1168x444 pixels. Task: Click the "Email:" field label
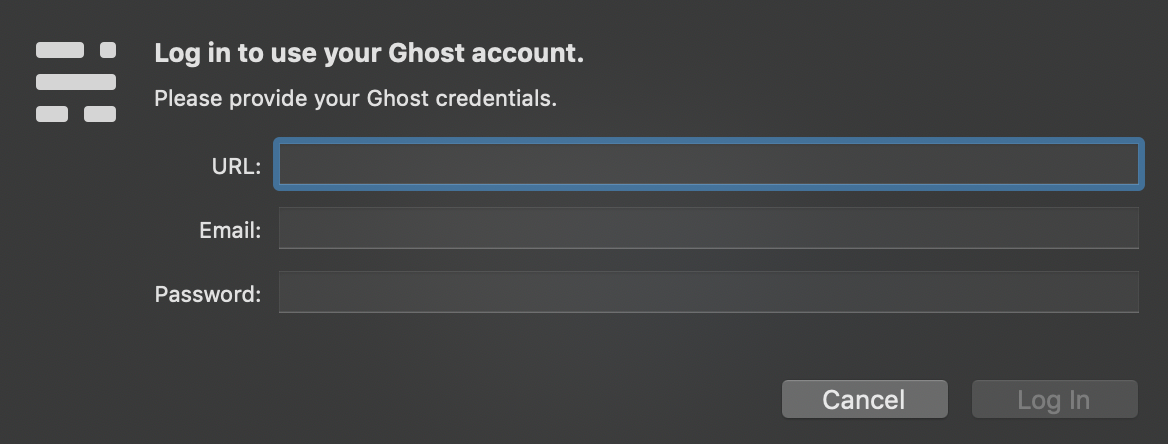point(230,231)
